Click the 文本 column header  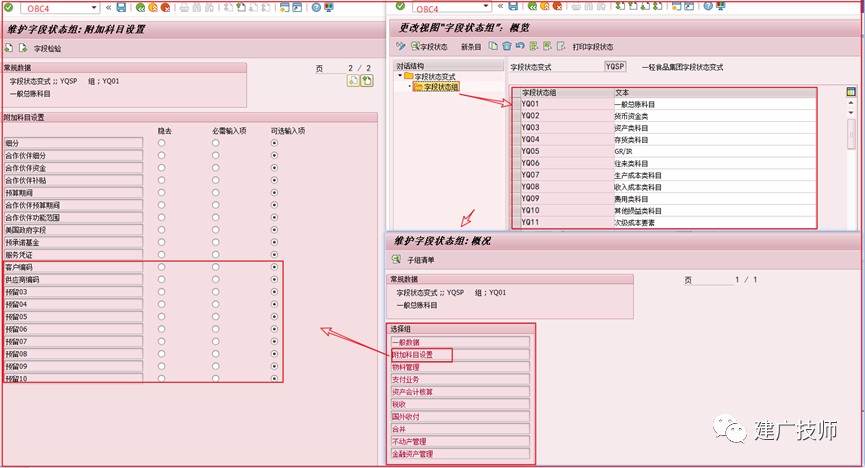coord(714,93)
